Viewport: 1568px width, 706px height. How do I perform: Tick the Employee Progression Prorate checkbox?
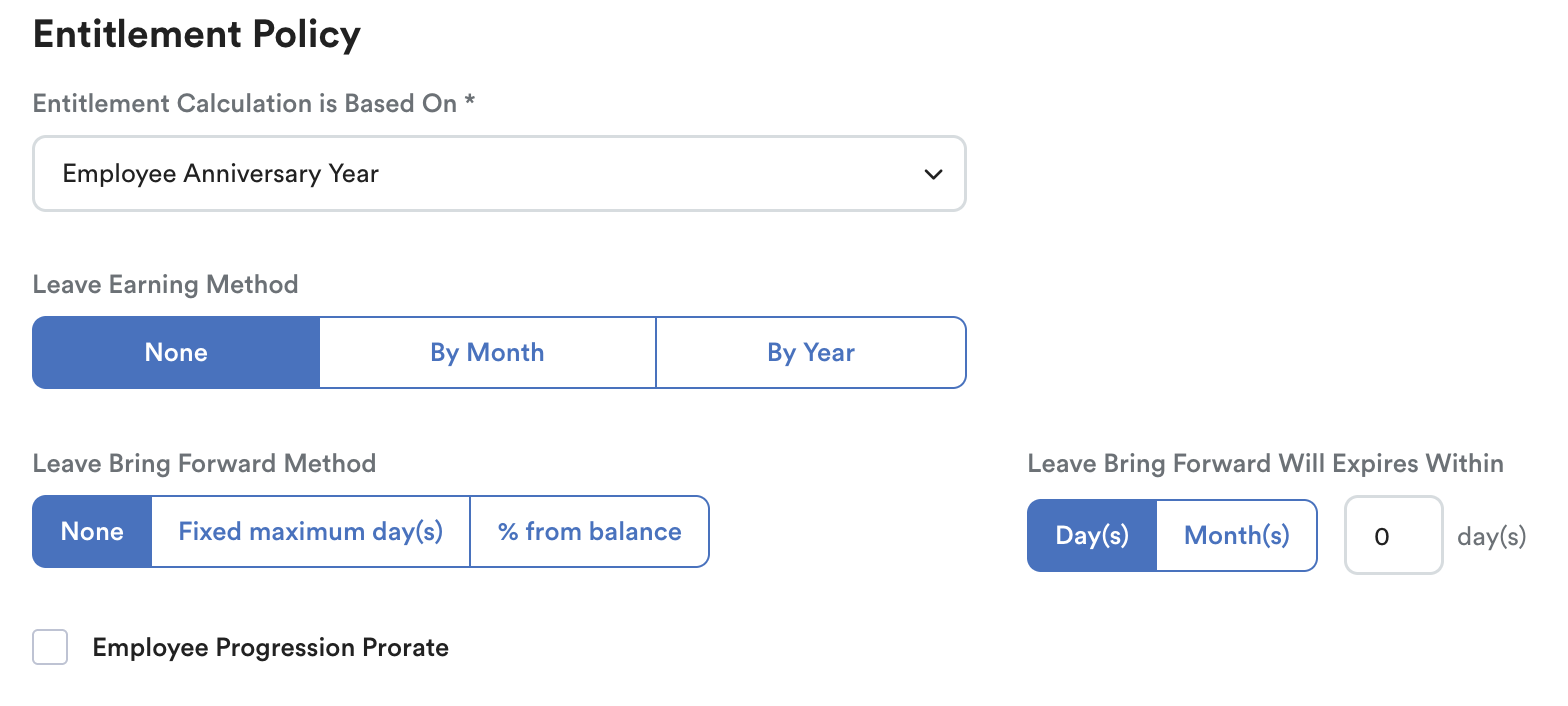tap(50, 647)
